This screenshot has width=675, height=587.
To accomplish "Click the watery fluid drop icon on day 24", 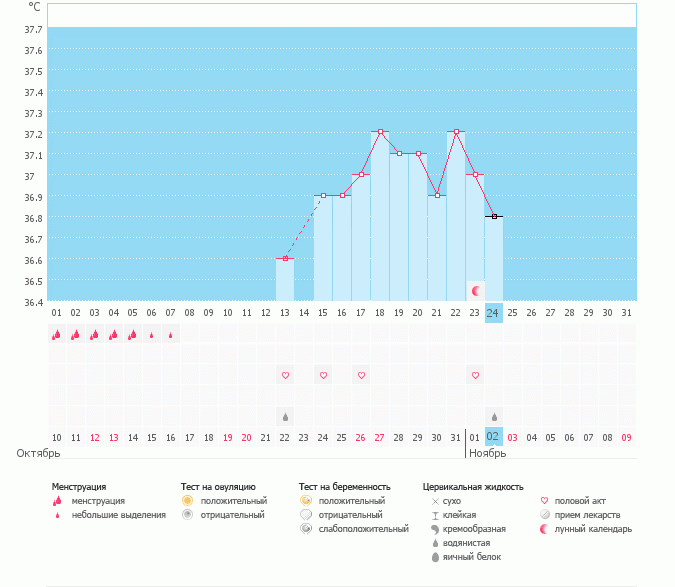I will click(x=494, y=416).
